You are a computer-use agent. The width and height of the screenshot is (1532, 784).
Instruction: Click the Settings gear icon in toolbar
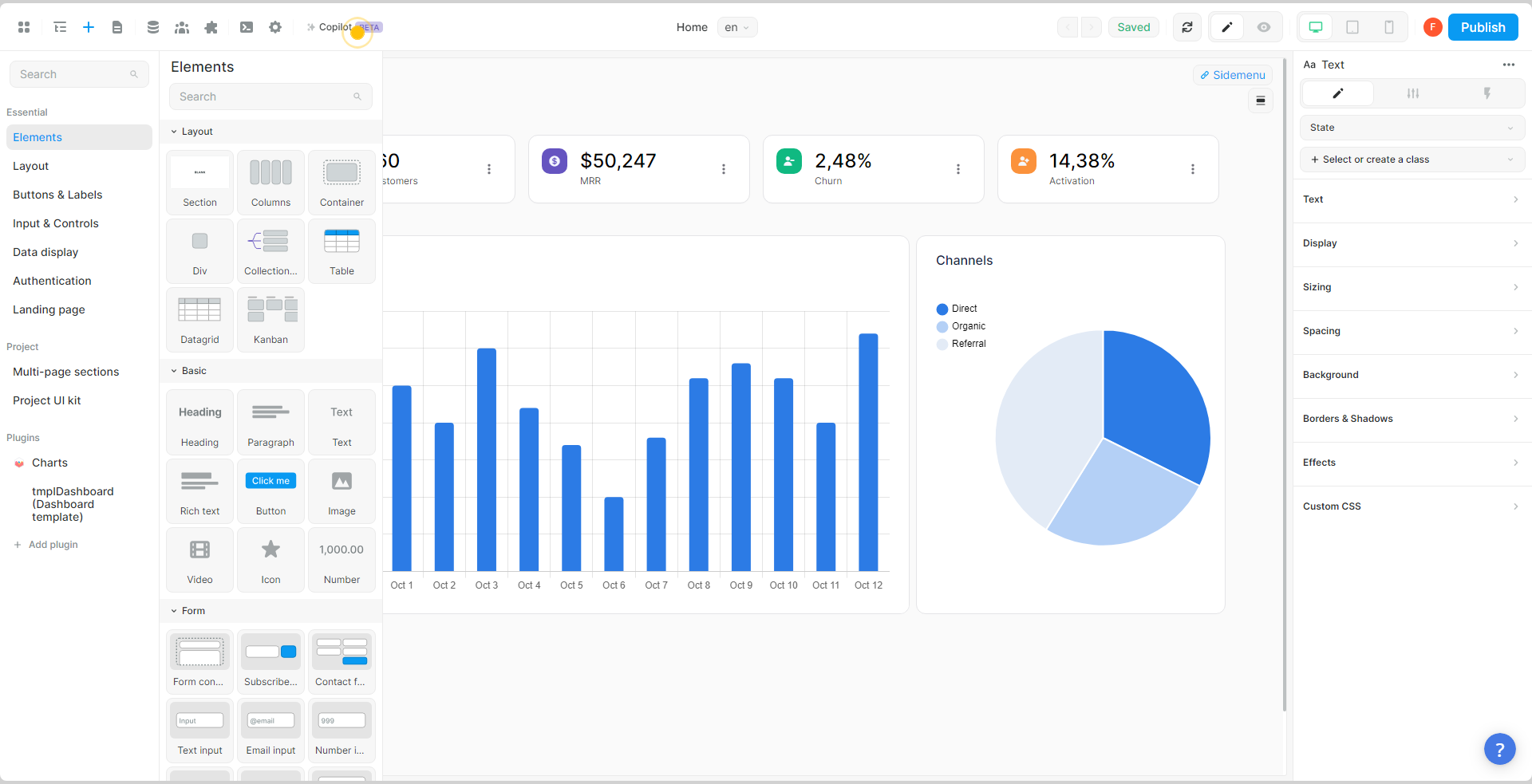[x=275, y=27]
